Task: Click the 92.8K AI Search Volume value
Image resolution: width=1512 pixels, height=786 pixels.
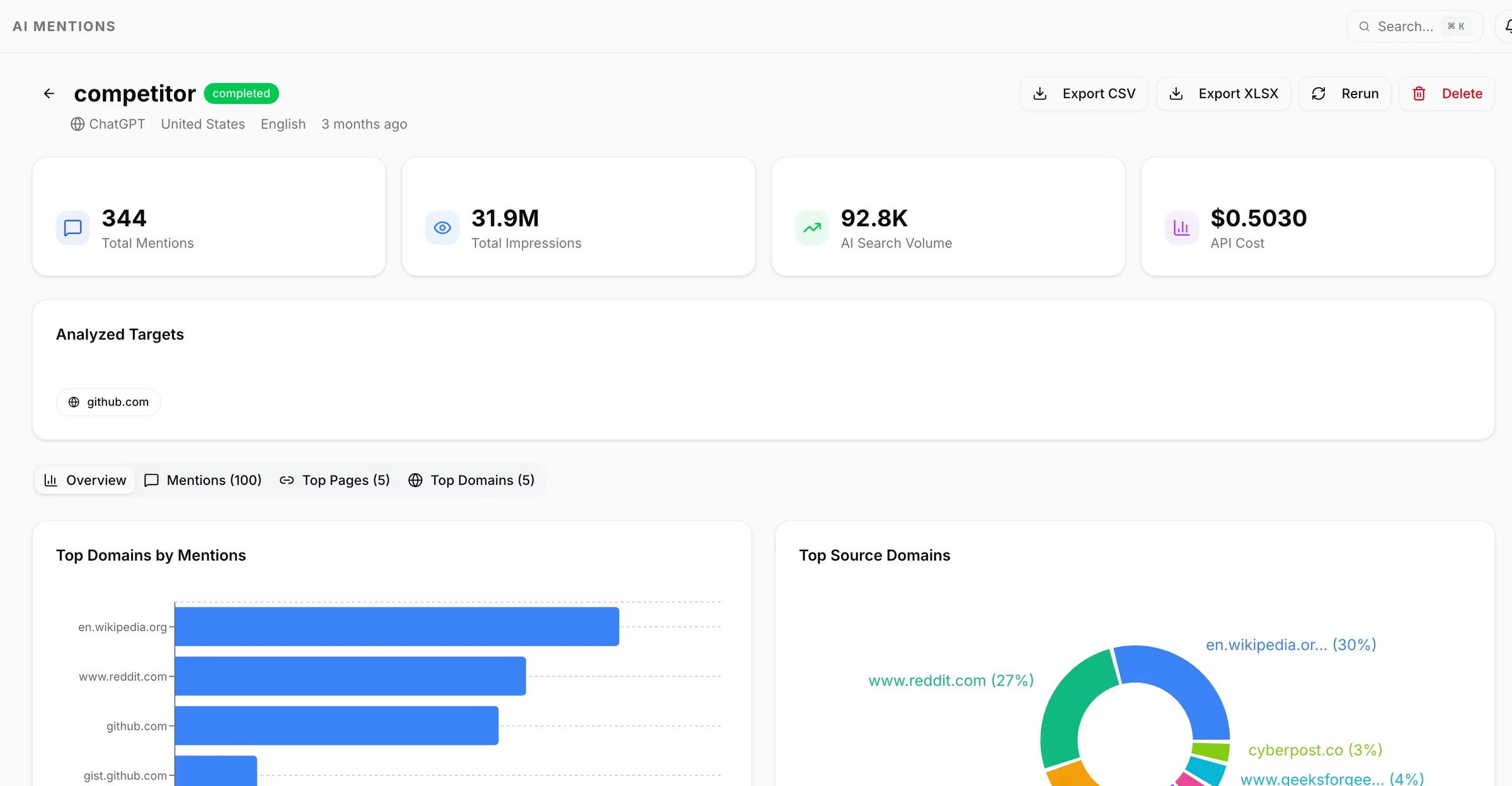Action: [x=874, y=219]
